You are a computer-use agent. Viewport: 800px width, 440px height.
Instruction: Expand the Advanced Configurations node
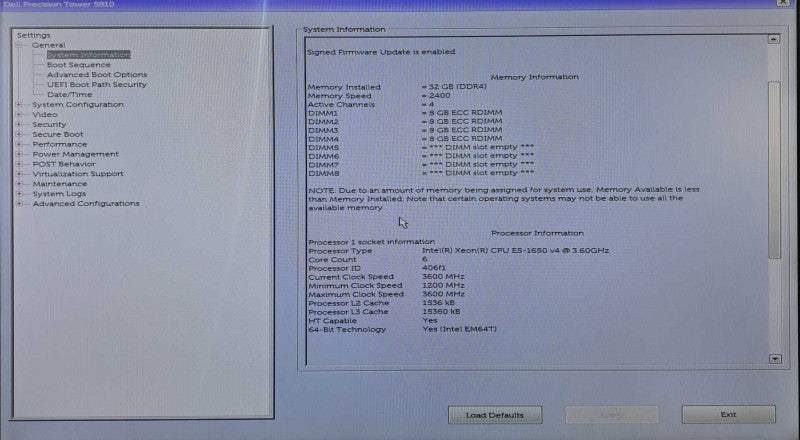pyautogui.click(x=19, y=204)
